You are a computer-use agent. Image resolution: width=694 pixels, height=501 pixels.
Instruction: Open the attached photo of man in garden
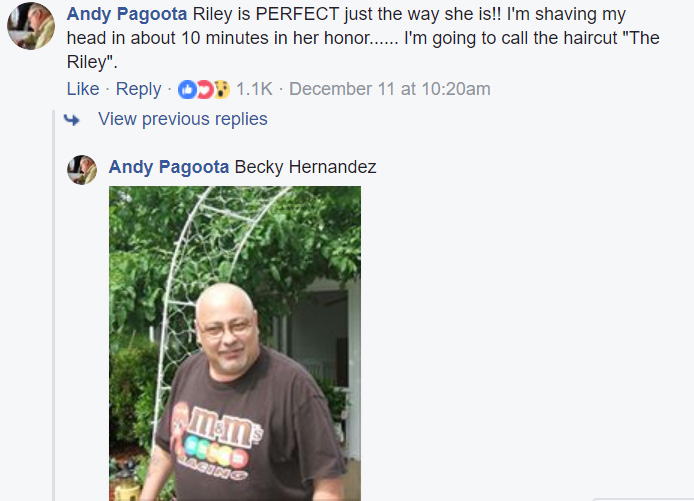[x=235, y=343]
